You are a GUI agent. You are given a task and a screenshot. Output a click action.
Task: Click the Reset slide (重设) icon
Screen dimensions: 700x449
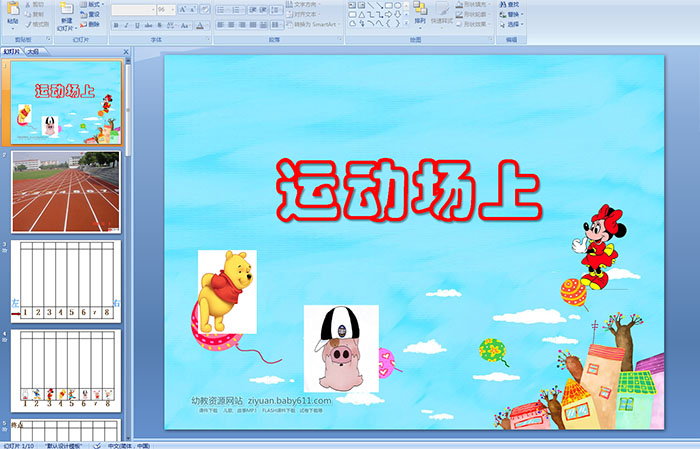point(92,15)
